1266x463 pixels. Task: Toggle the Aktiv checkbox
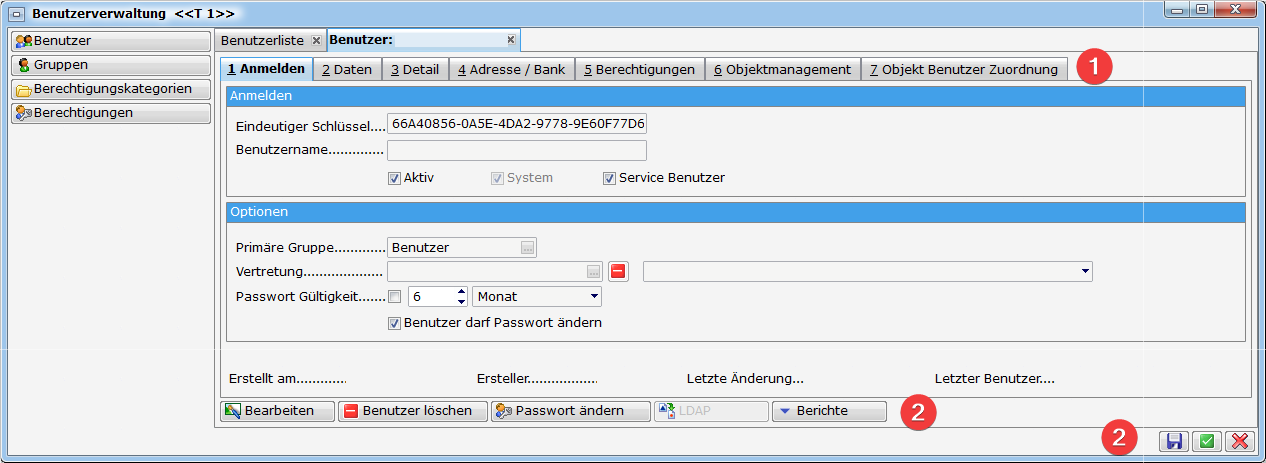(394, 178)
